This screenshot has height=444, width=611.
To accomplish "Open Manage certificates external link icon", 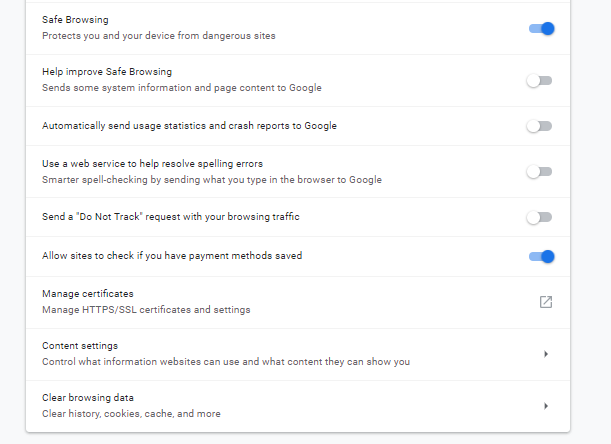I will pos(546,302).
